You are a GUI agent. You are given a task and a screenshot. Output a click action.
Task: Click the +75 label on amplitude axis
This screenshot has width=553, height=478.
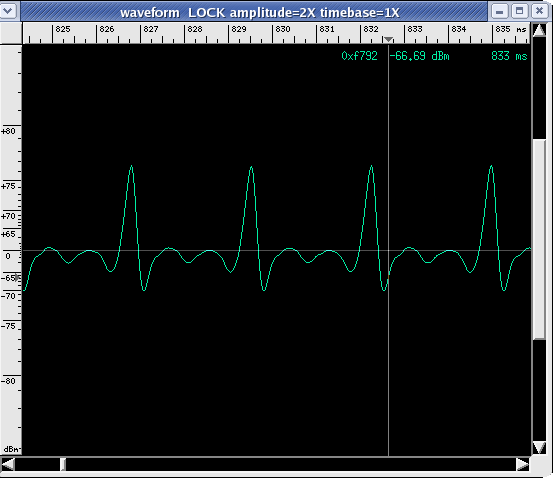coord(8,186)
